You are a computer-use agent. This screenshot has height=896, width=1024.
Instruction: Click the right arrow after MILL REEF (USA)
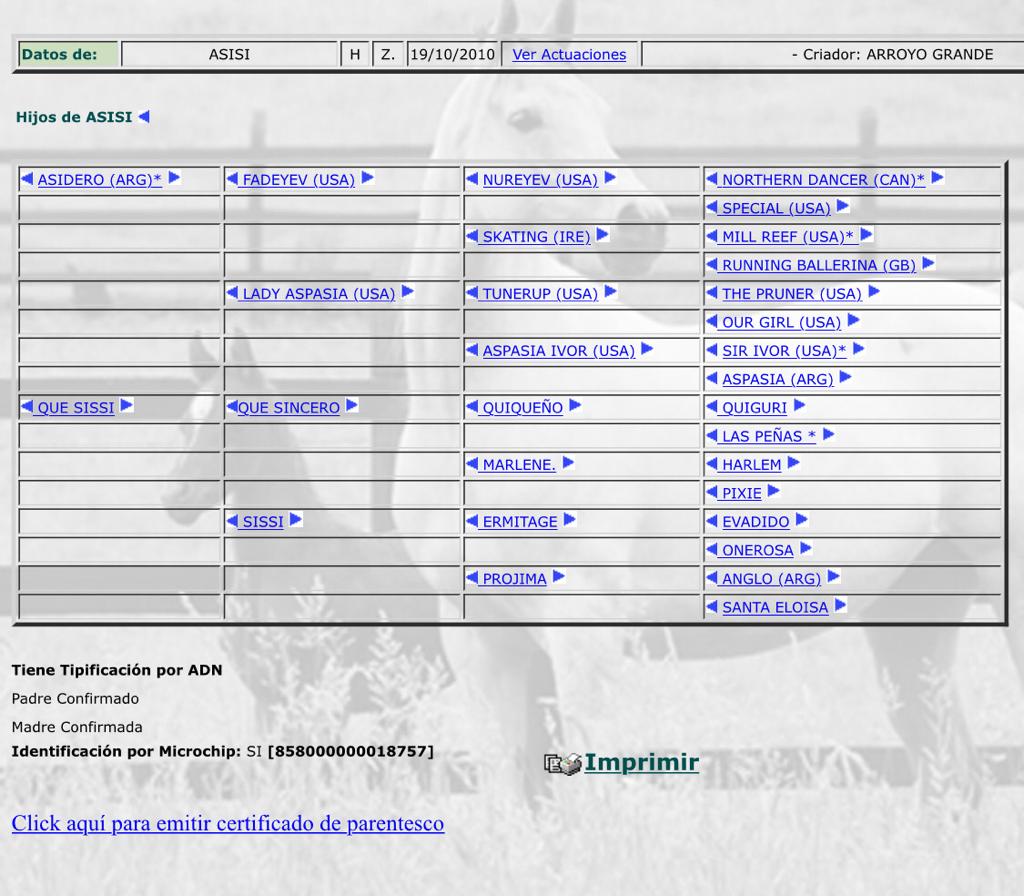867,236
